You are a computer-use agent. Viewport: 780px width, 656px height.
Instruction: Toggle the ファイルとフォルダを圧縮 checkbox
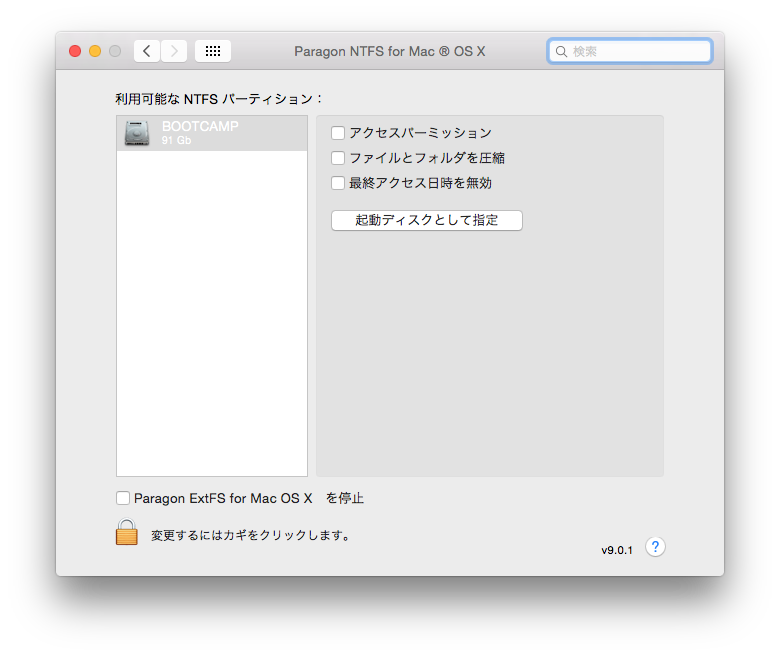point(338,158)
